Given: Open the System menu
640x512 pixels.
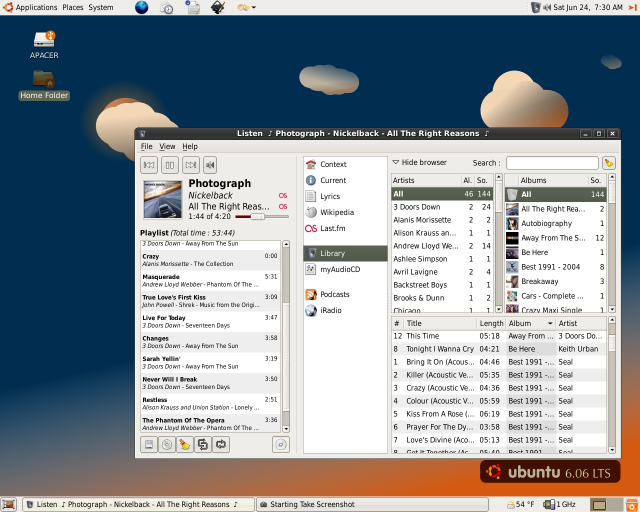Looking at the screenshot, I should pos(101,7).
